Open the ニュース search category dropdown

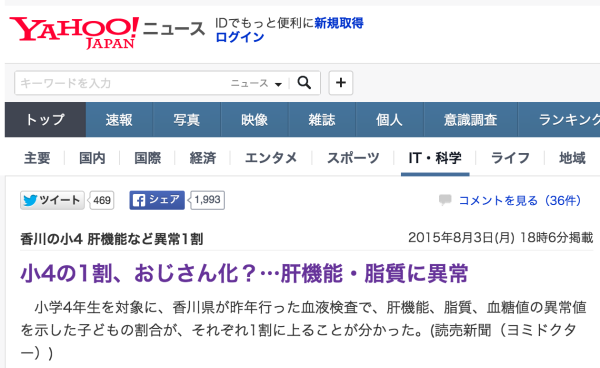[x=256, y=83]
